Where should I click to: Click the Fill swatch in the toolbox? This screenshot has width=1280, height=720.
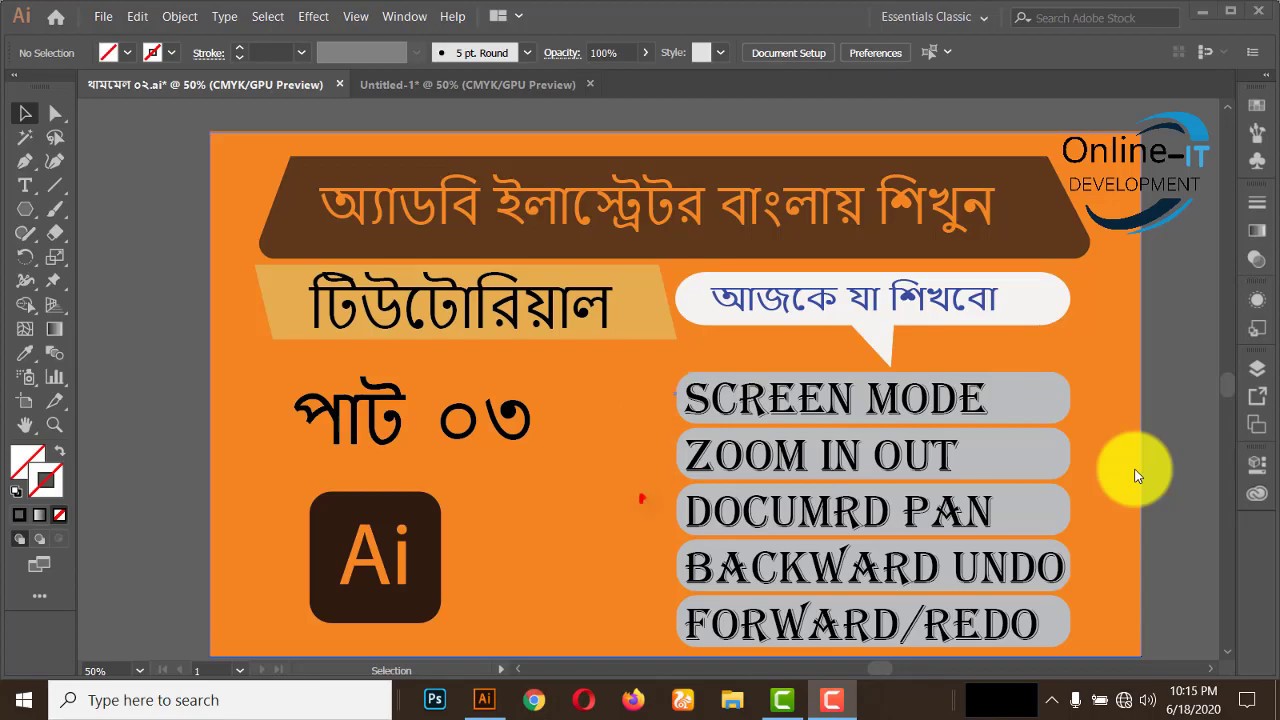click(x=27, y=463)
